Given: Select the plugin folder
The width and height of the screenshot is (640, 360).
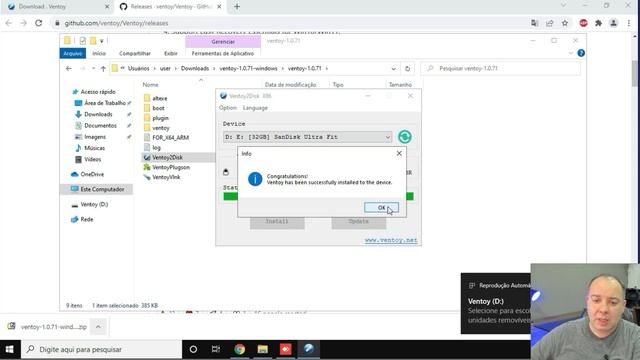Looking at the screenshot, I should (160, 118).
